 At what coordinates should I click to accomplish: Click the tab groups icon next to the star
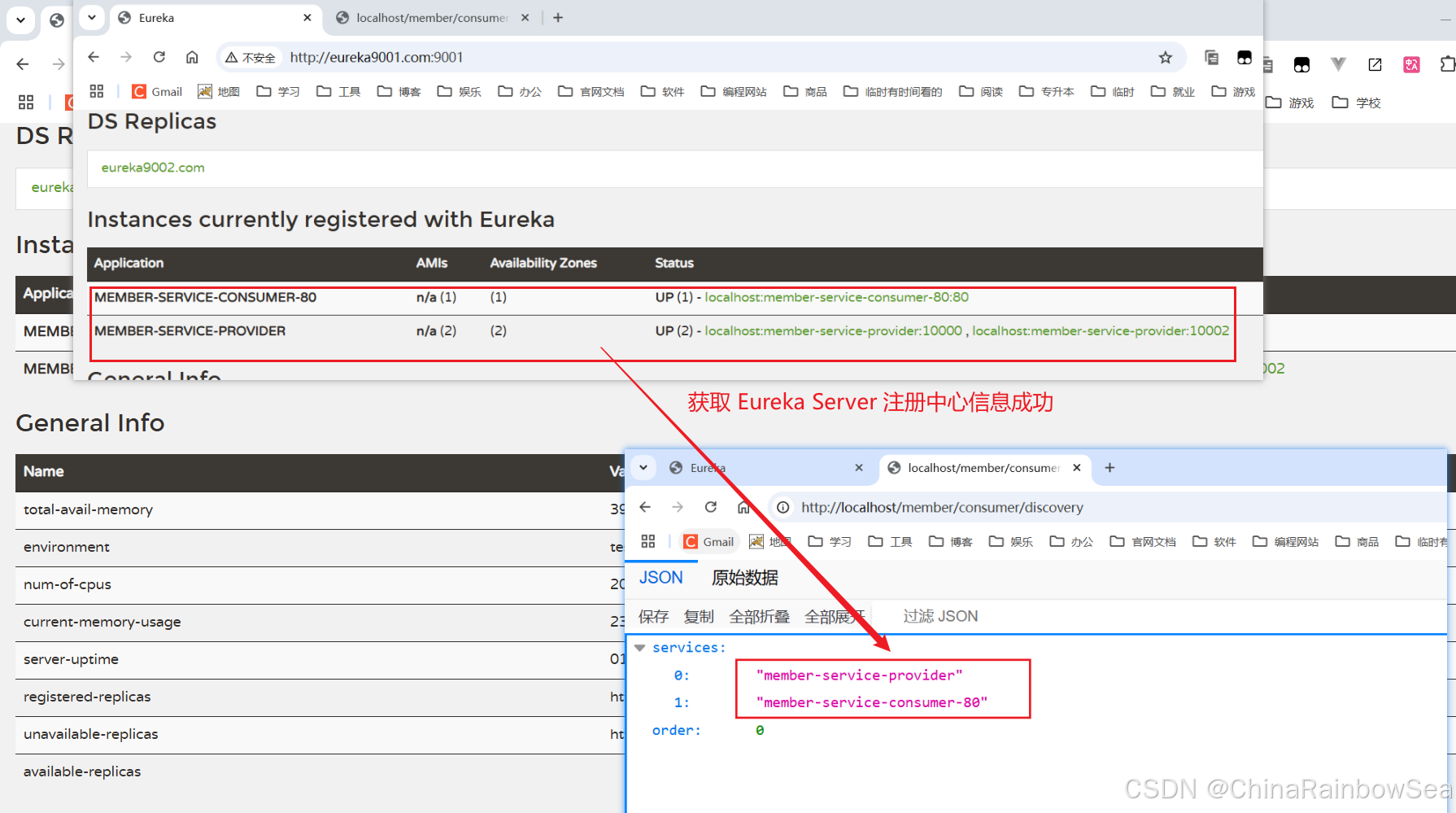point(1211,57)
